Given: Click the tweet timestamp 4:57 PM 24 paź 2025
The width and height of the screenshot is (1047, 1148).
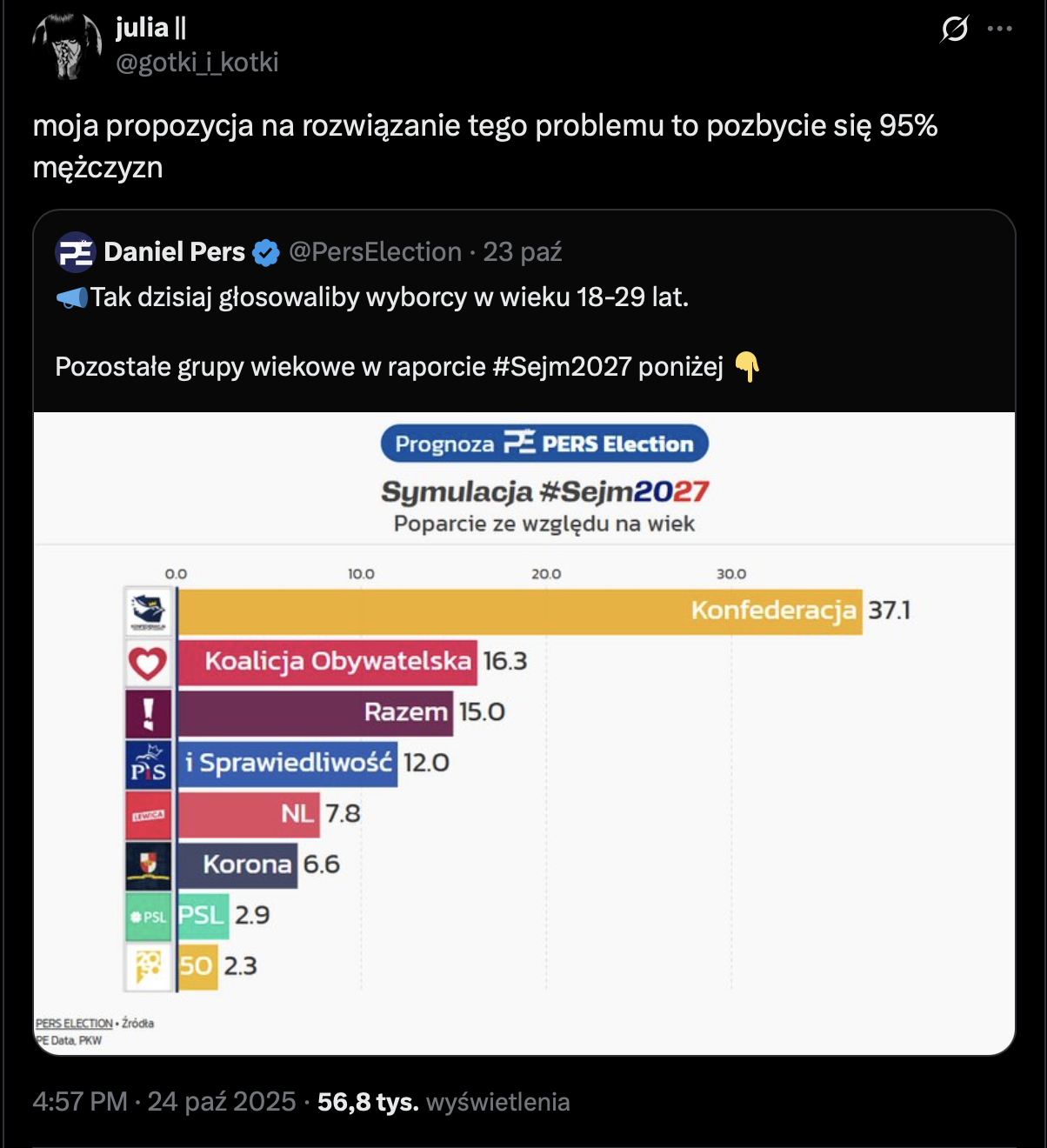Looking at the screenshot, I should click(x=163, y=1102).
